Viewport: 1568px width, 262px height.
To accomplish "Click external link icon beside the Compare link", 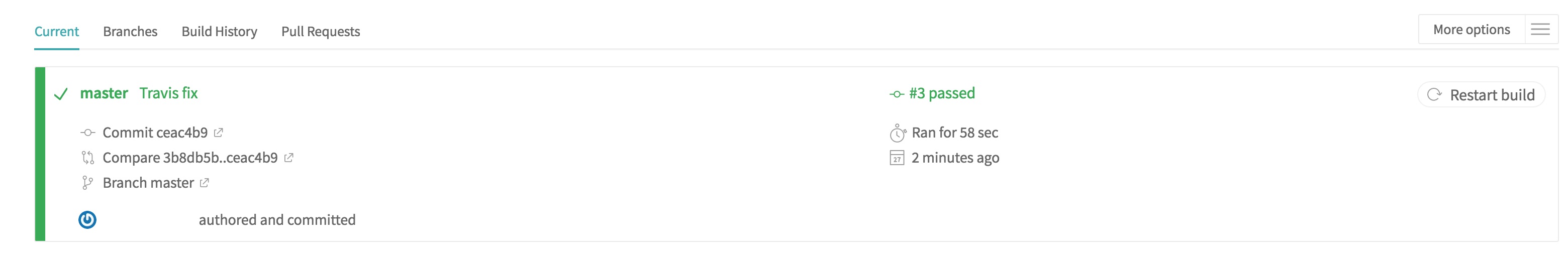I will pos(289,158).
